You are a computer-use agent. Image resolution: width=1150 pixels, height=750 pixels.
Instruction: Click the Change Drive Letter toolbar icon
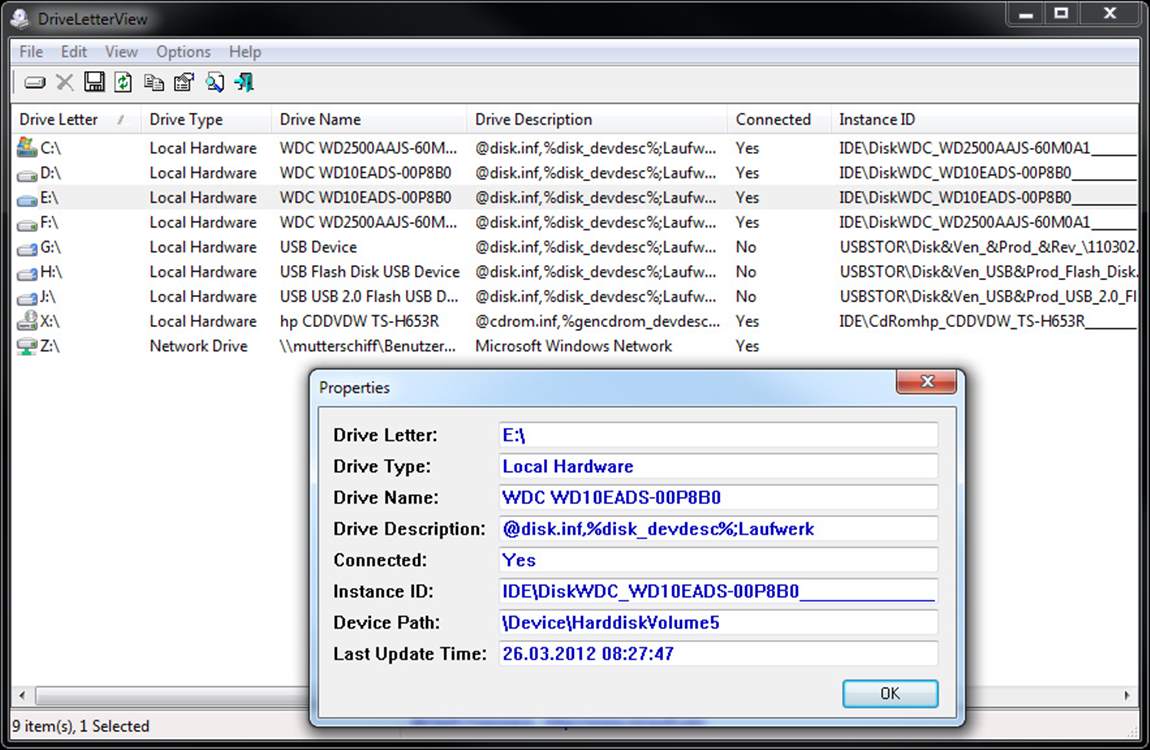pyautogui.click(x=34, y=83)
